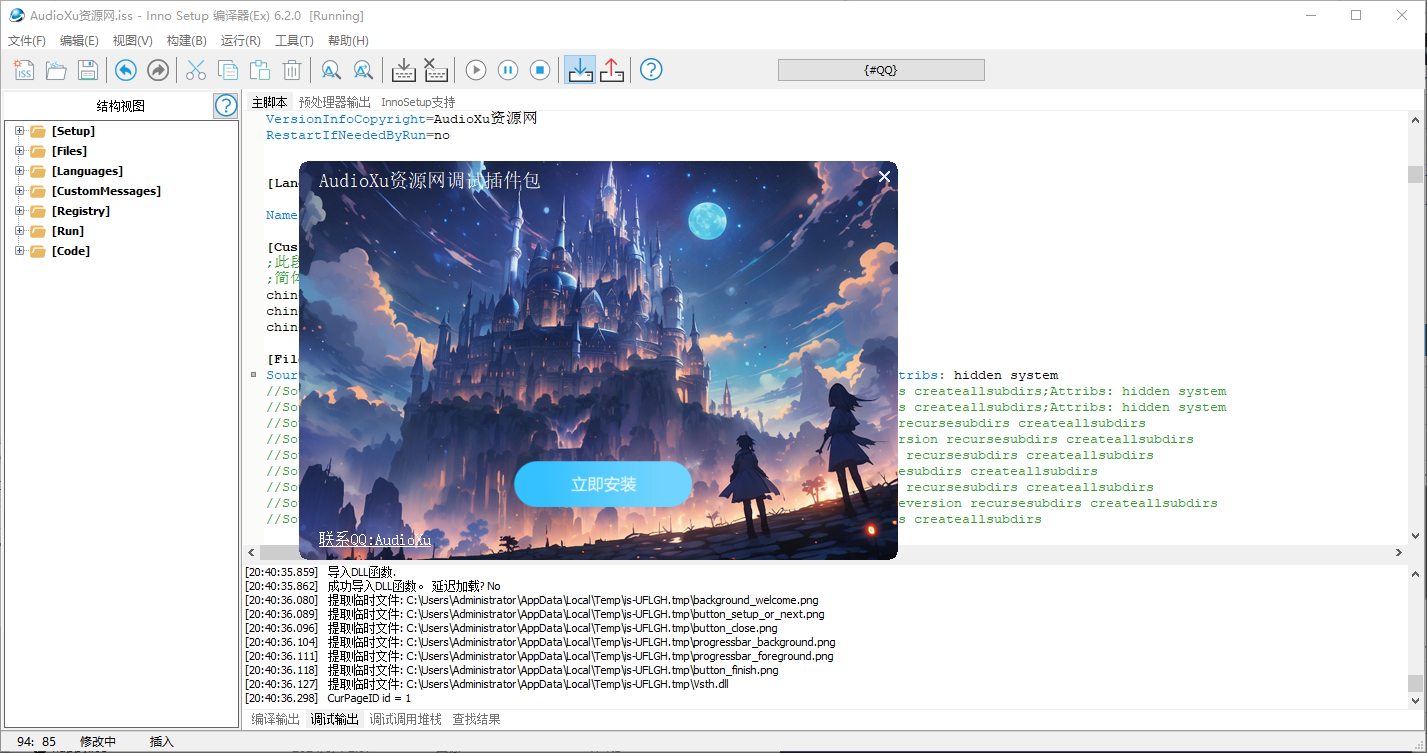The width and height of the screenshot is (1427, 753).
Task: Open the 构建(B) menu
Action: point(186,41)
